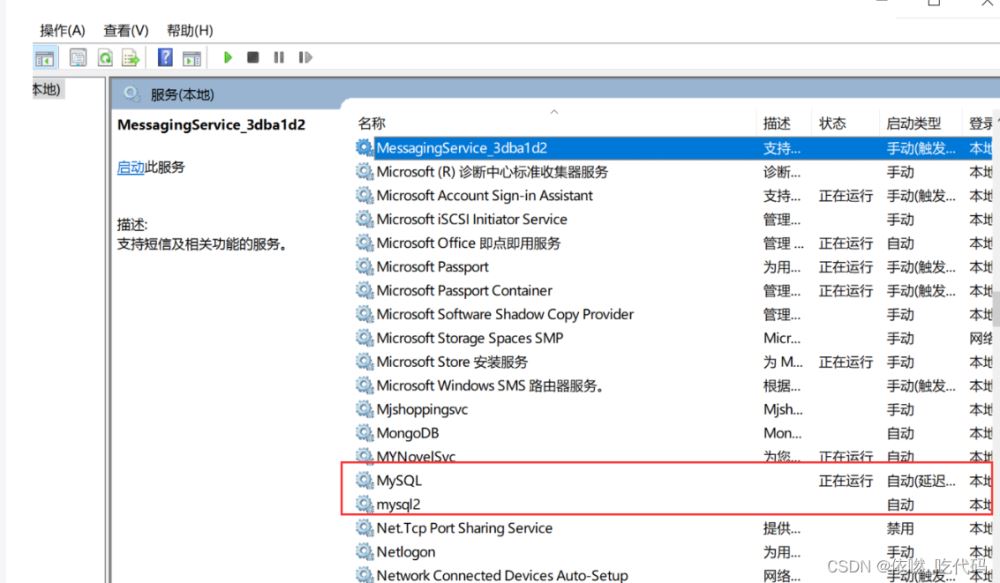Screen dimensions: 1000x583
Task: Sort by the 描述 column header
Action: point(776,123)
